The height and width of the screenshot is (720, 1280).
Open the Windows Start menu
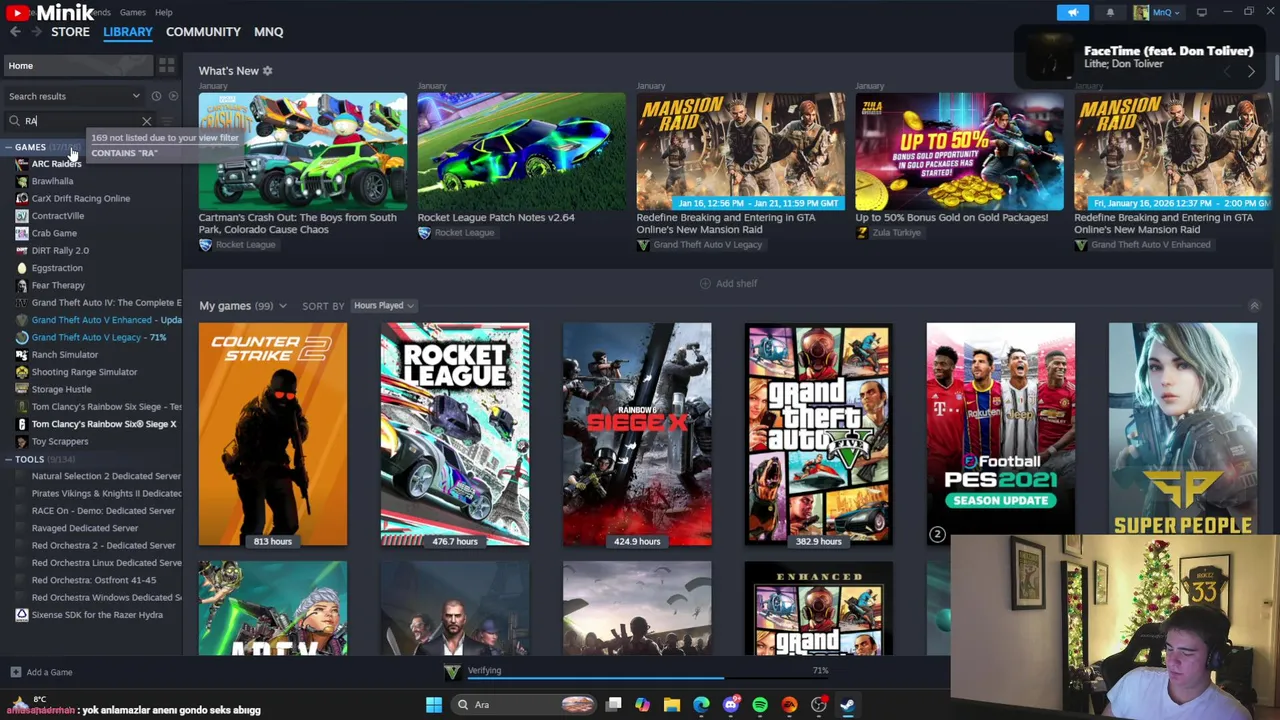pyautogui.click(x=434, y=705)
